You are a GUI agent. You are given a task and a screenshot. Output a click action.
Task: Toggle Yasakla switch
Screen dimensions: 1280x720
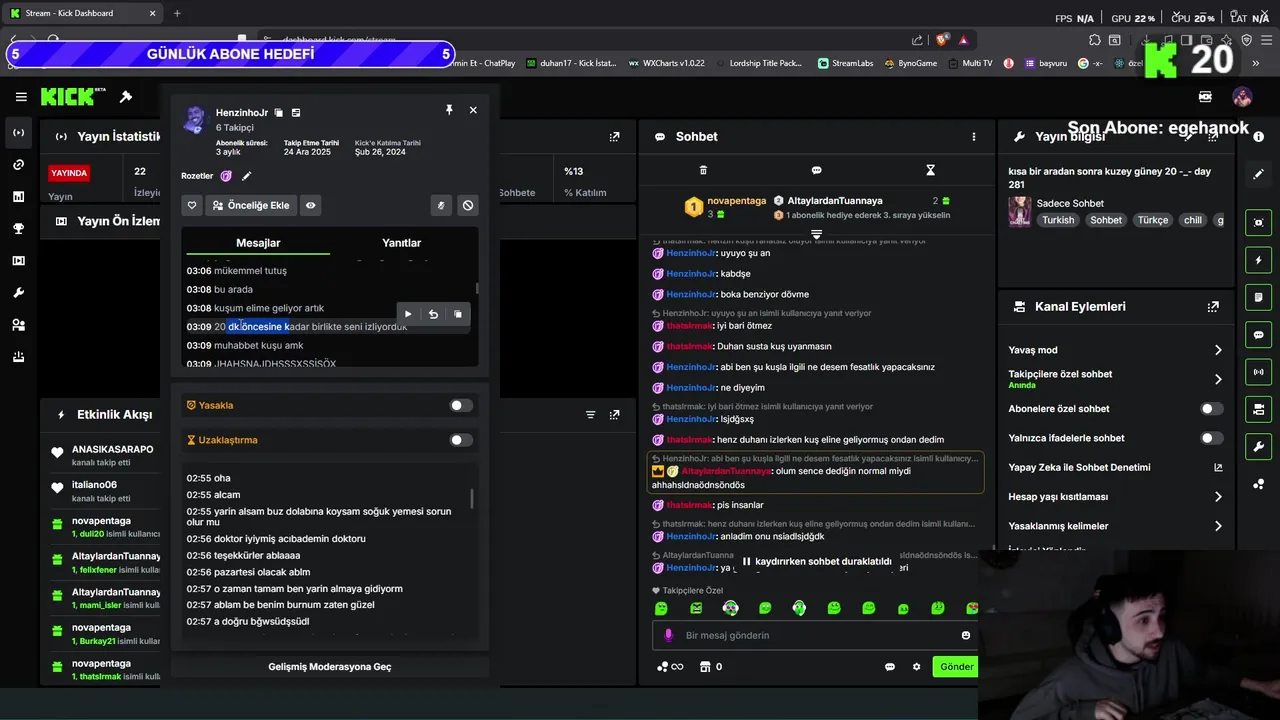pos(460,405)
